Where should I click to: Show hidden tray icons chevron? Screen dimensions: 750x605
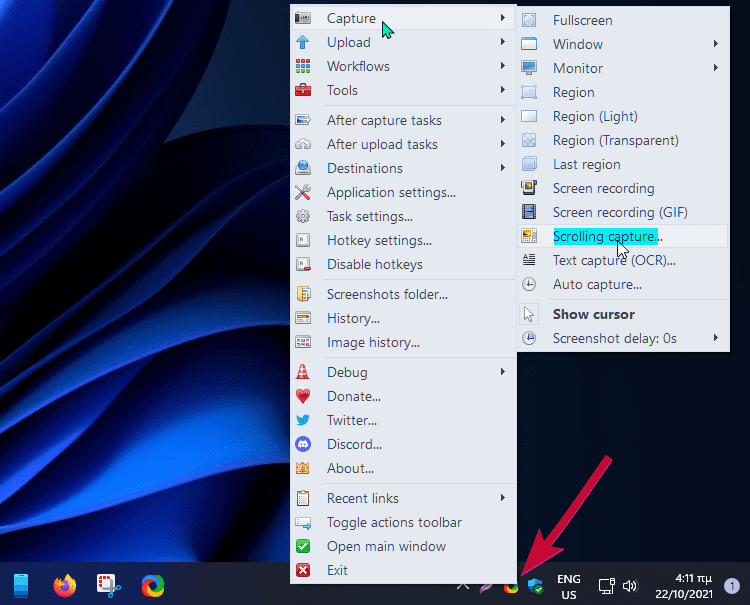[462, 586]
